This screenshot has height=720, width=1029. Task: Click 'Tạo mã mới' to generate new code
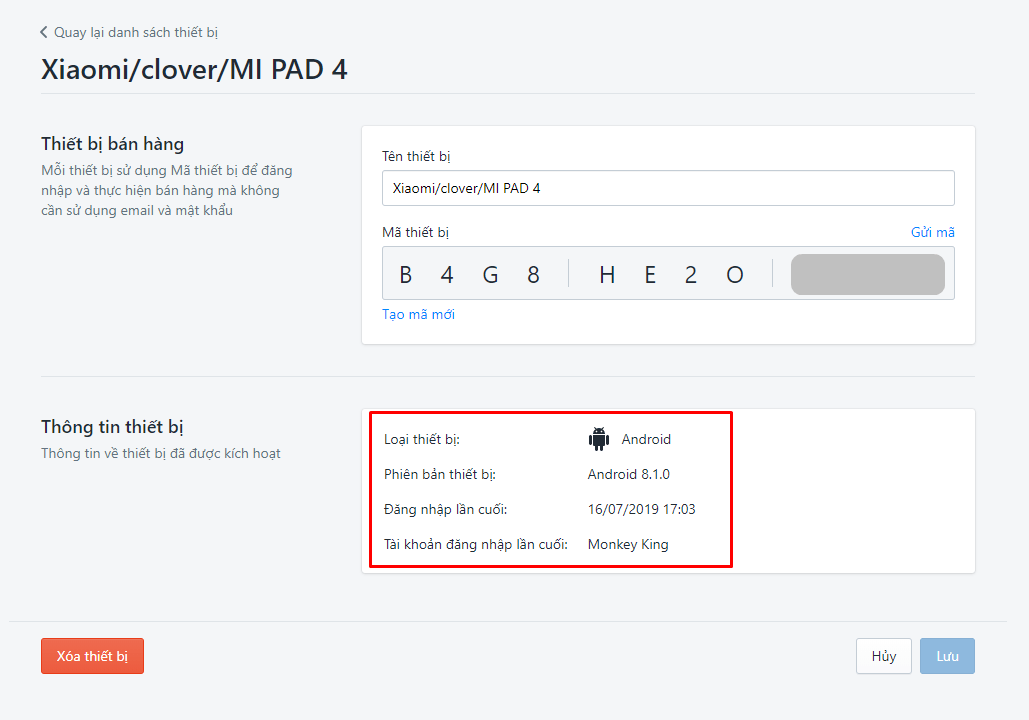[418, 314]
